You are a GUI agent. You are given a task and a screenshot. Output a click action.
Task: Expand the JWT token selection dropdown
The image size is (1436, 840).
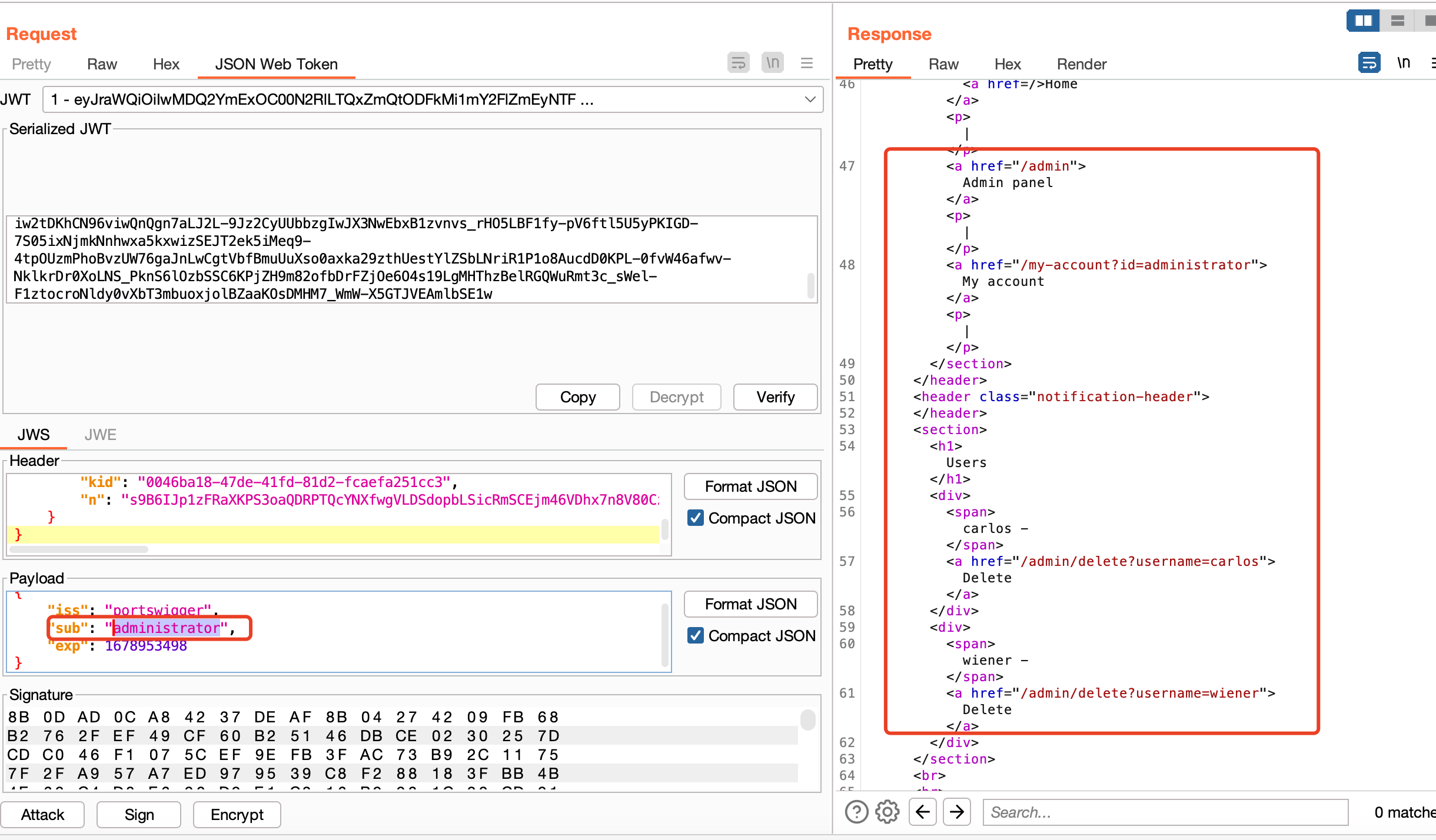point(810,99)
